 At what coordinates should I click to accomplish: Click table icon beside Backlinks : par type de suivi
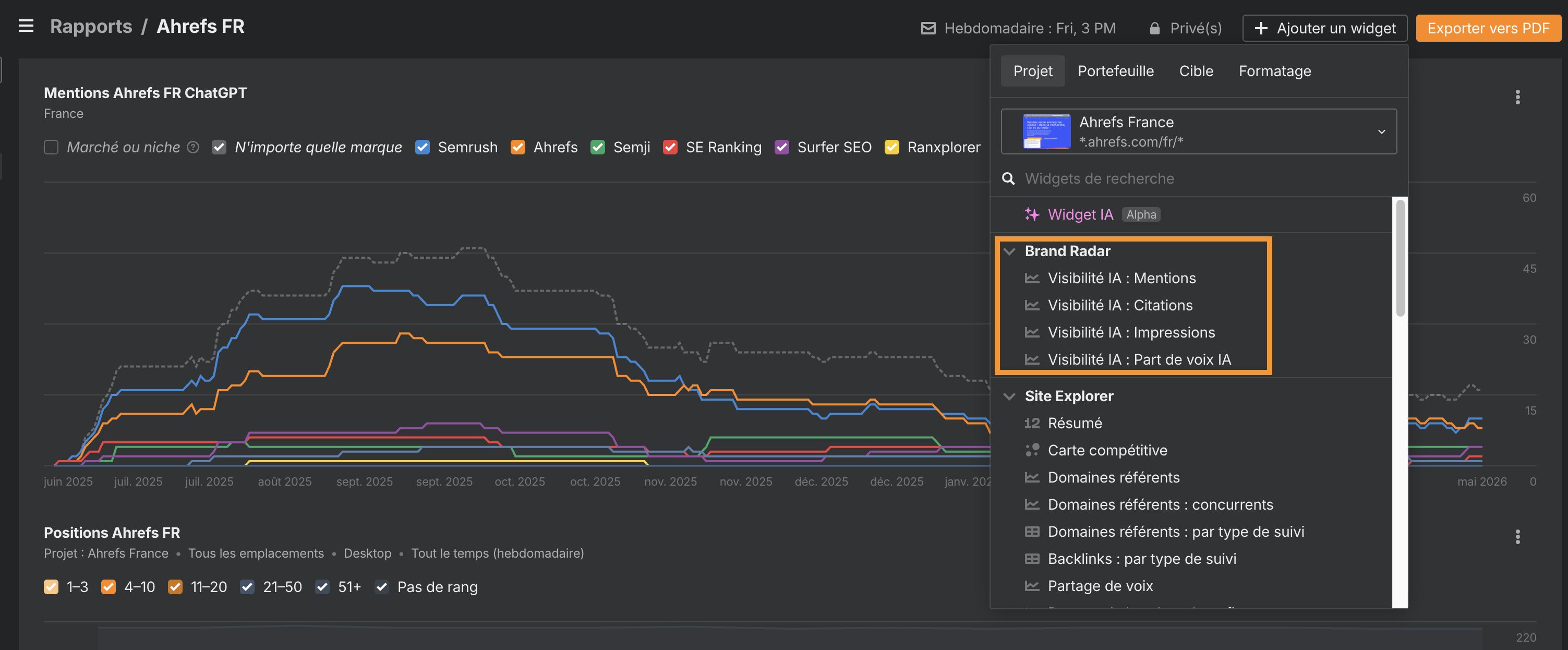1032,559
